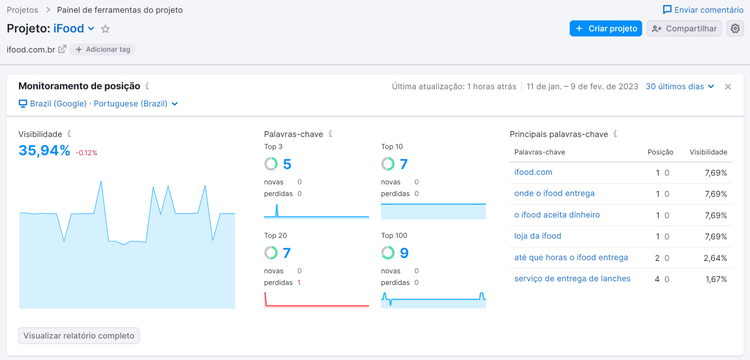This screenshot has width=750, height=360.
Task: Show info icon beside Visibilidade
Action: pyautogui.click(x=69, y=134)
